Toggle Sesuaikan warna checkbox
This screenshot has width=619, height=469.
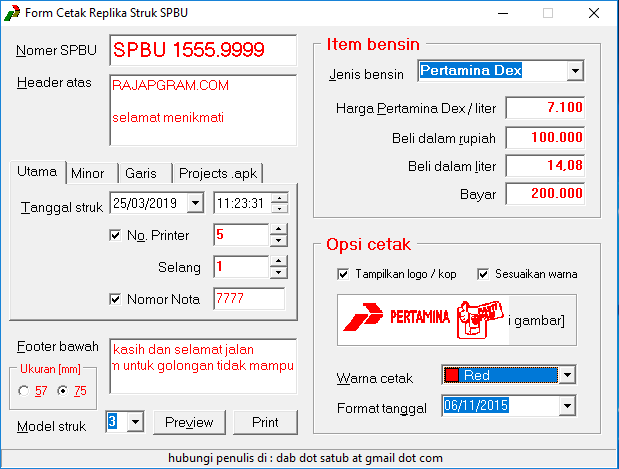(483, 274)
